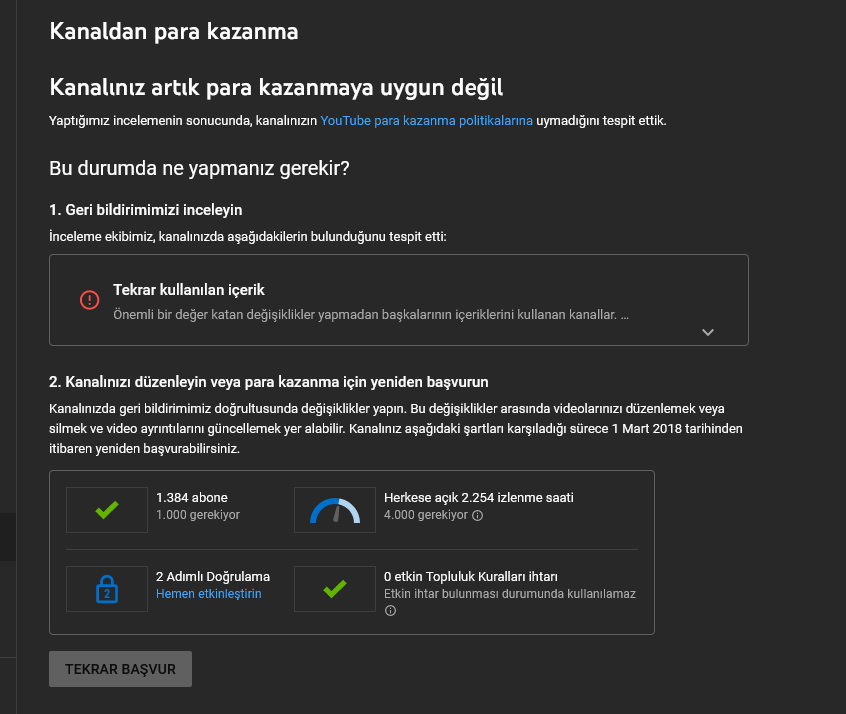
Task: Click the TEKRAR BAŞVUR button
Action: coord(120,669)
